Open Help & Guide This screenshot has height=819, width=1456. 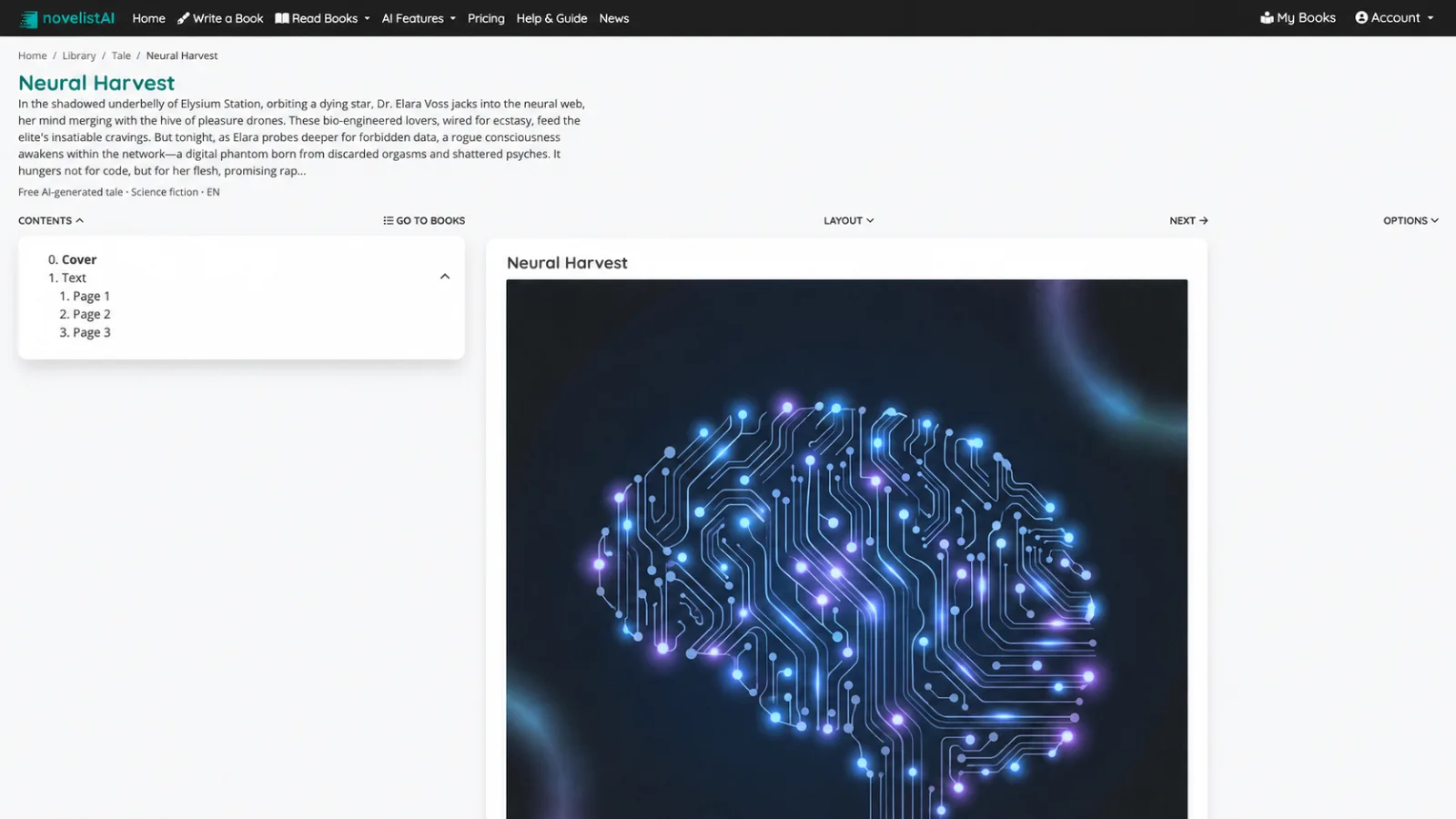[551, 18]
